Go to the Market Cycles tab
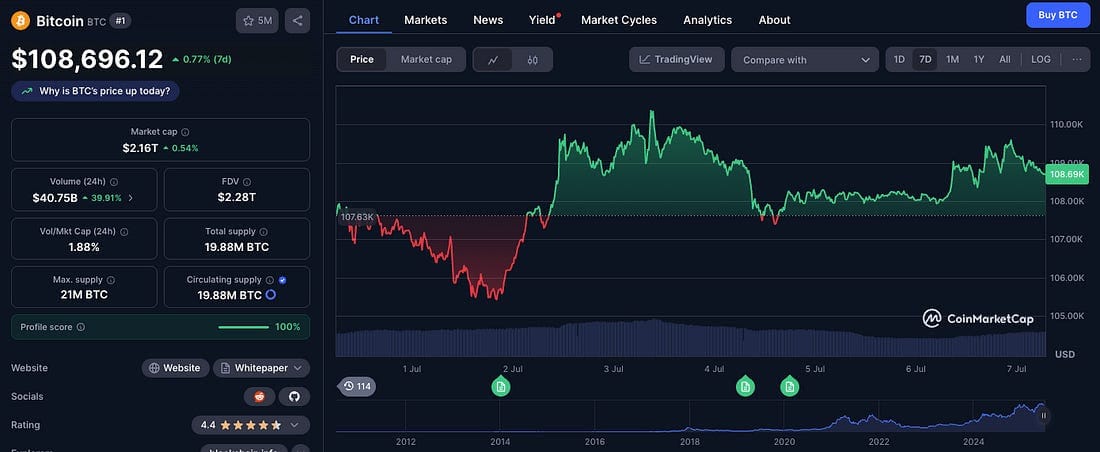Screen dimensions: 1100x452 point(619,20)
